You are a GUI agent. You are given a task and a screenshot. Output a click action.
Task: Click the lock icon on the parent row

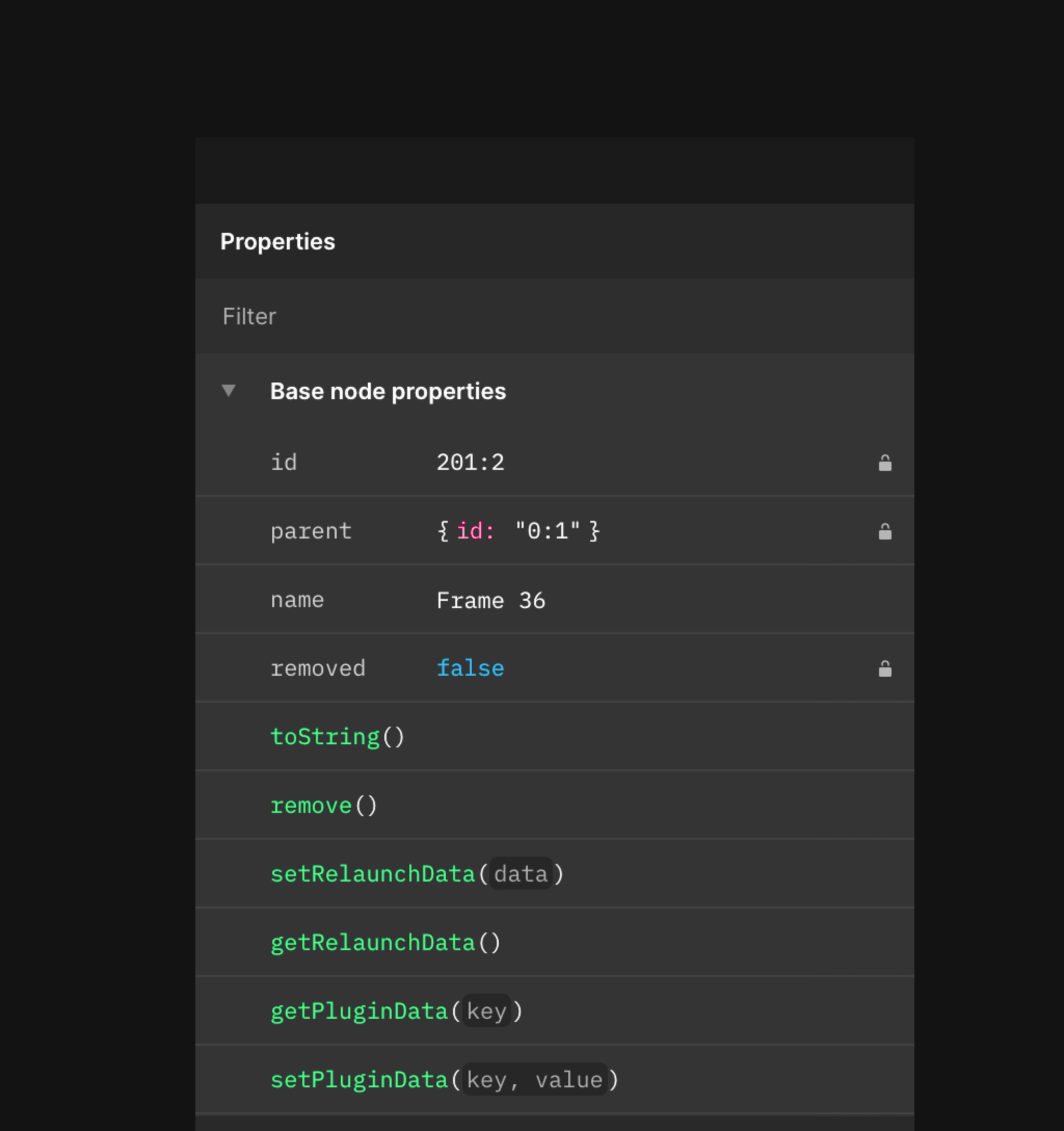(885, 531)
